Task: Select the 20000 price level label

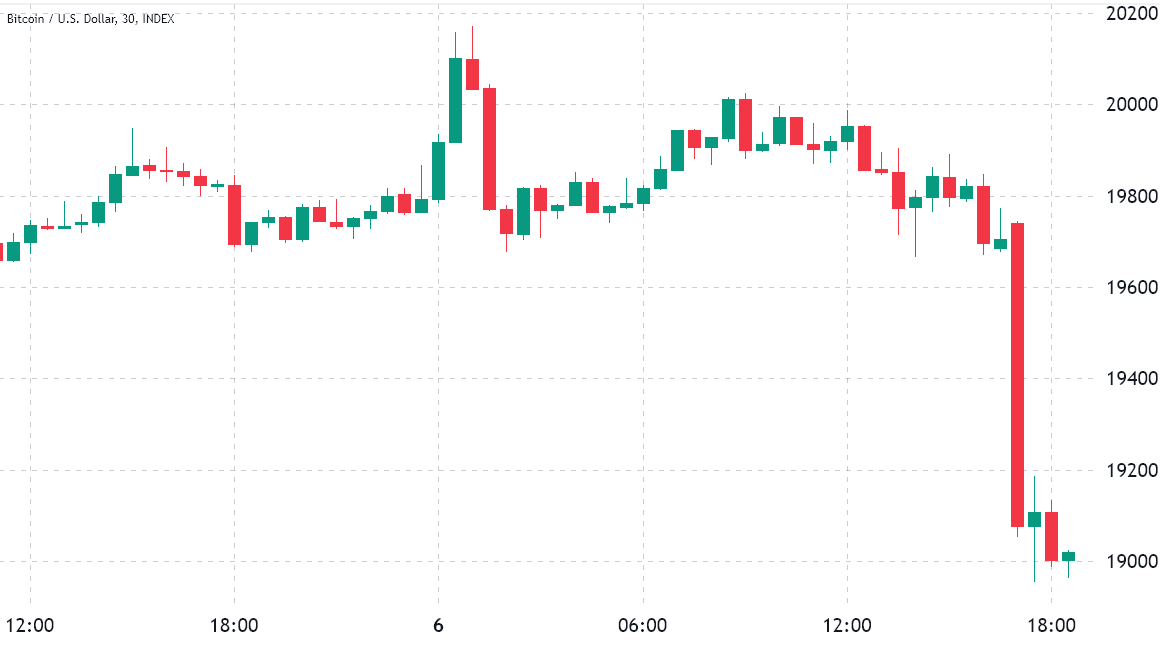Action: click(x=1131, y=104)
